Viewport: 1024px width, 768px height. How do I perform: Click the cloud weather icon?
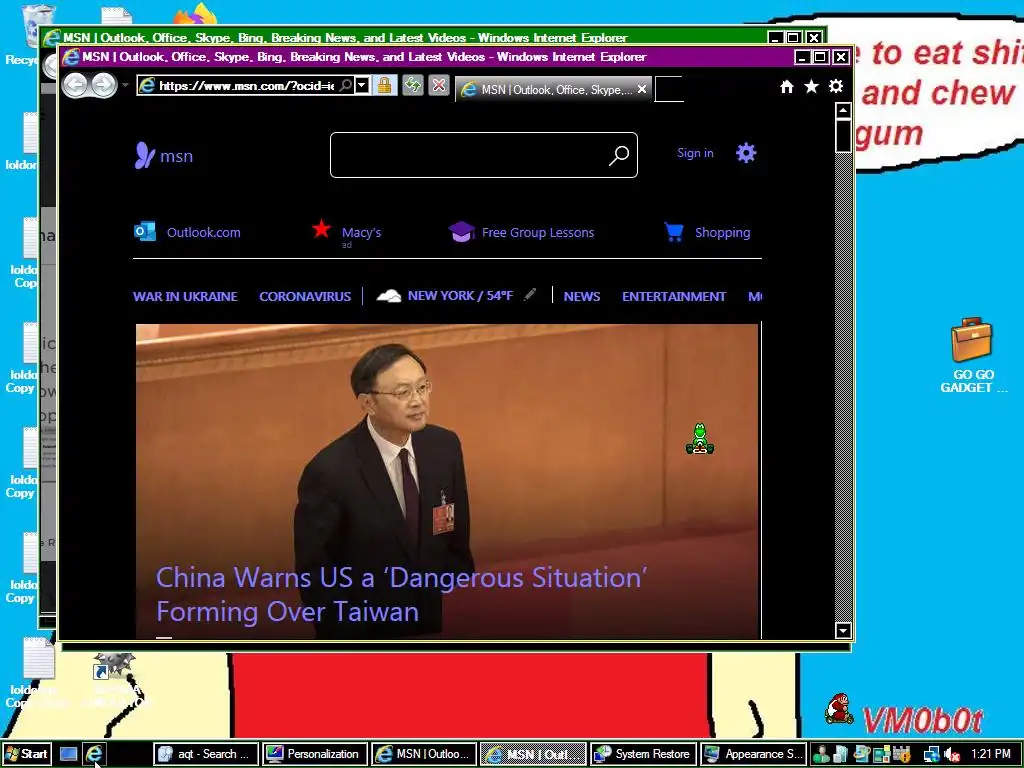click(389, 296)
